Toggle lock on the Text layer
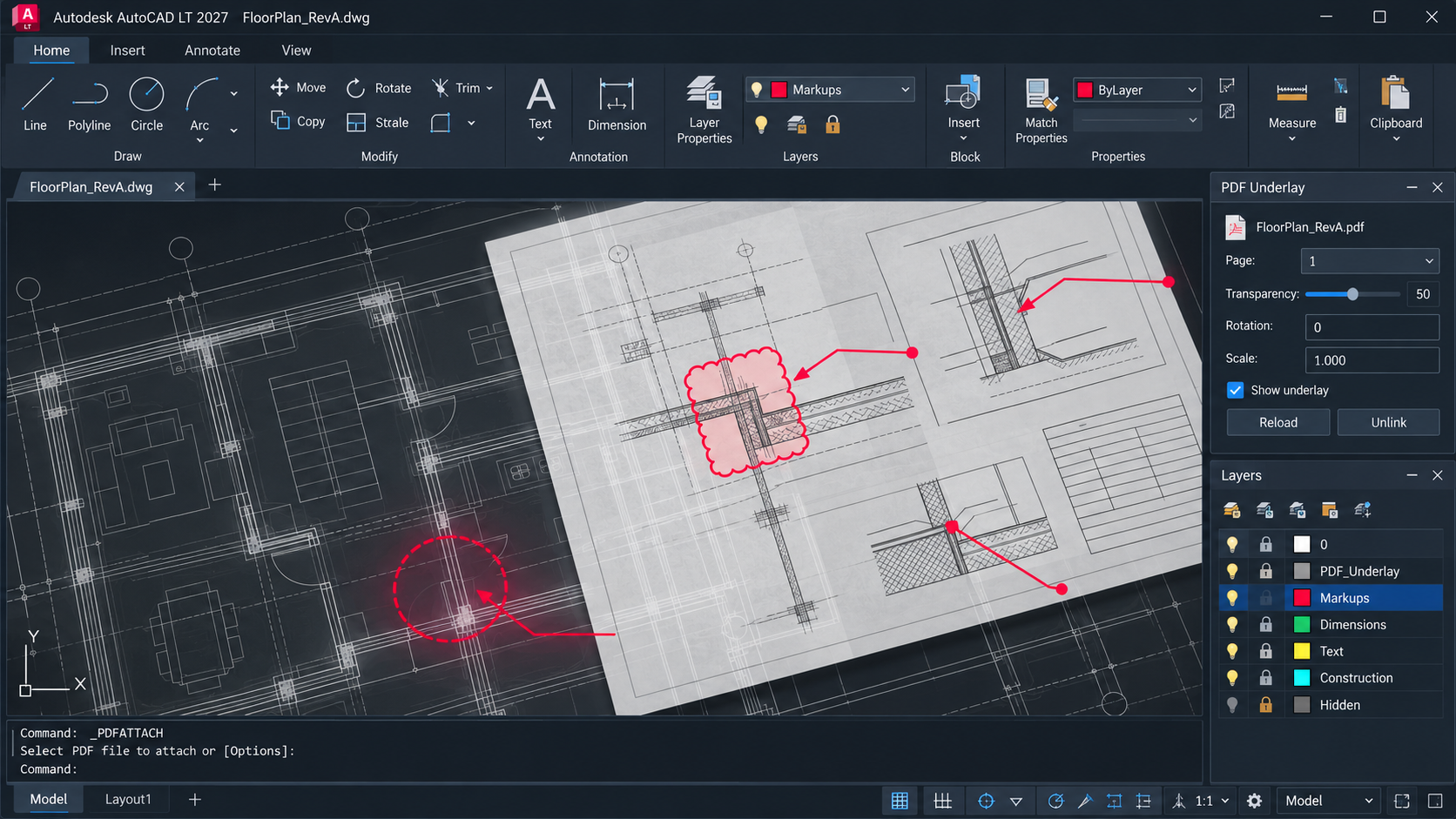The width and height of the screenshot is (1456, 819). 1266,651
